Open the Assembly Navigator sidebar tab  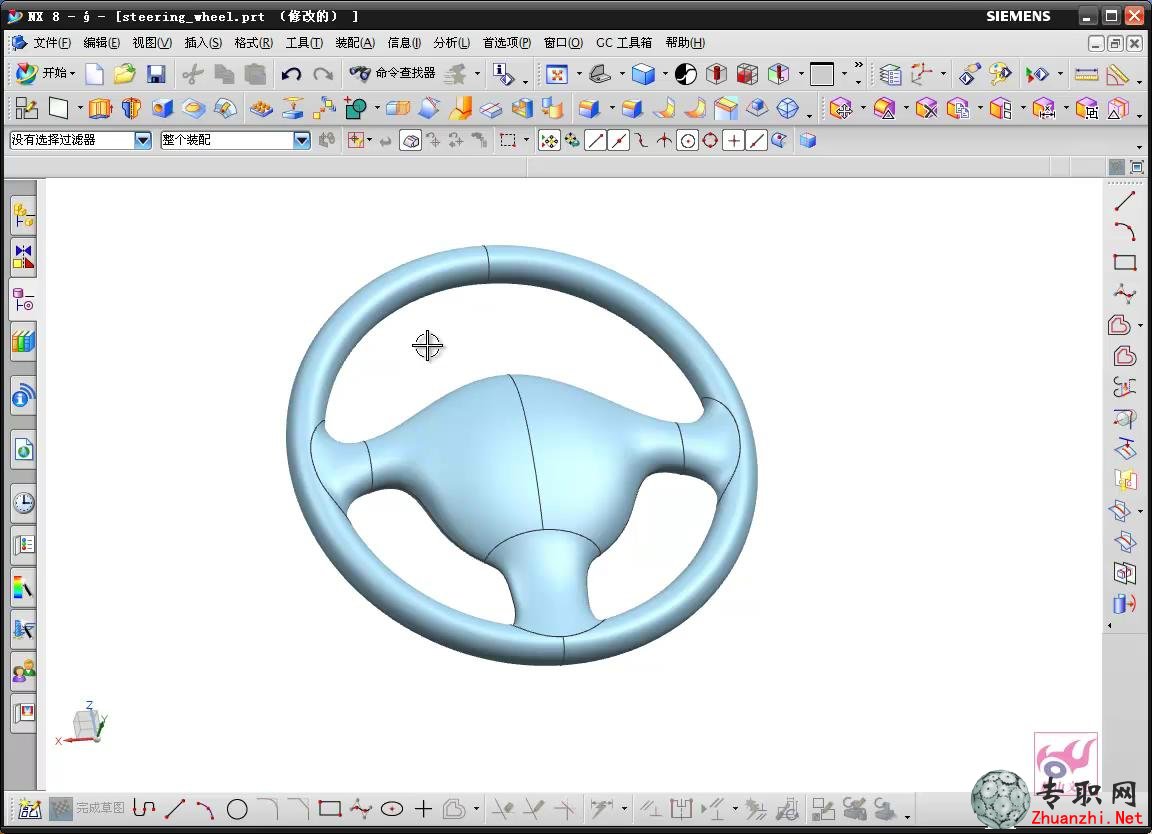(x=24, y=215)
